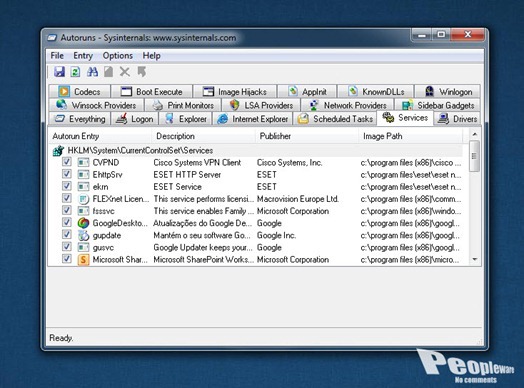The height and width of the screenshot is (388, 524).
Task: Open the Sidebar Gadgets tab
Action: [x=438, y=105]
